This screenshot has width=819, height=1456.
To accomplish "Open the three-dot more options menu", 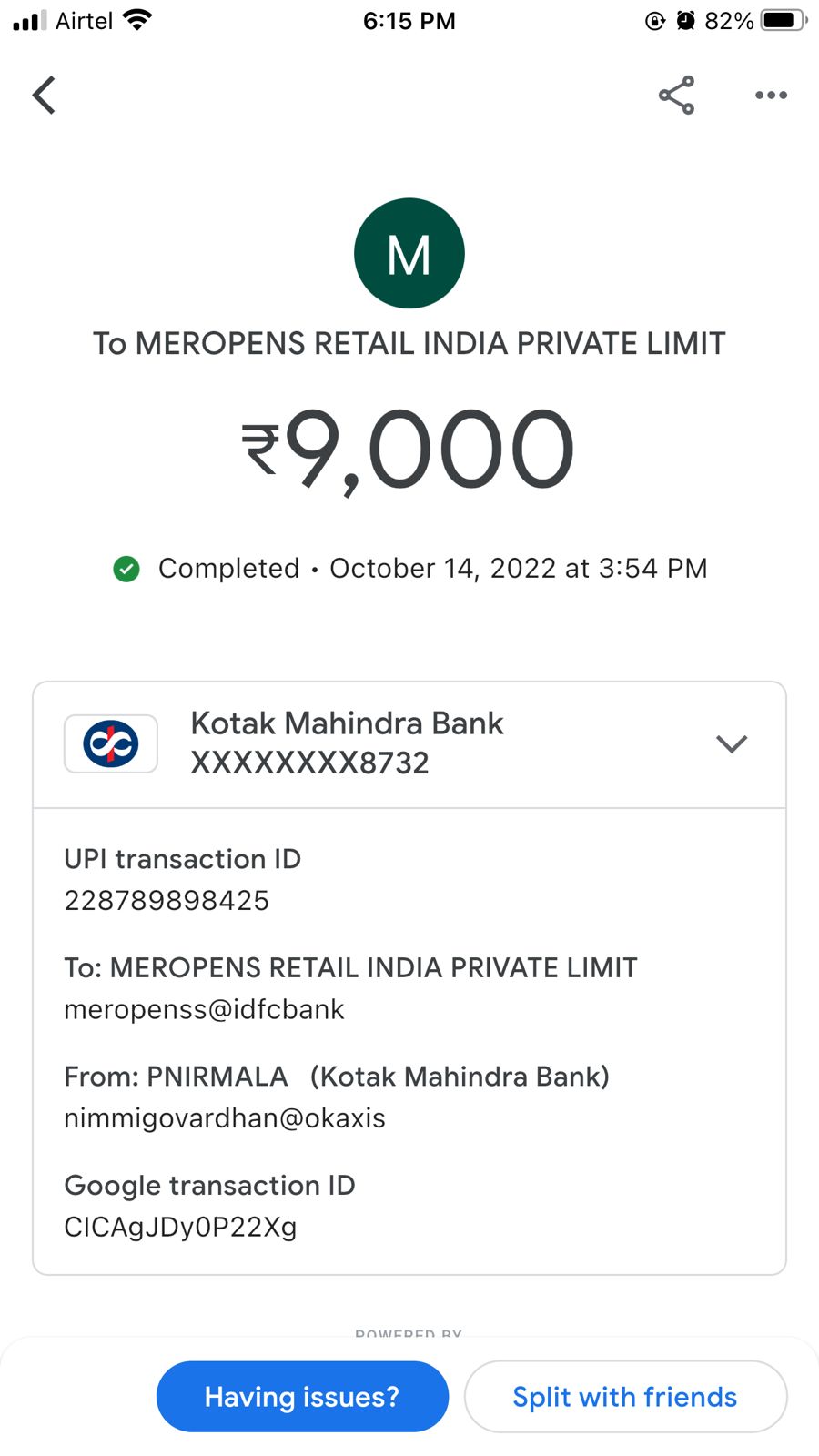I will click(x=771, y=95).
